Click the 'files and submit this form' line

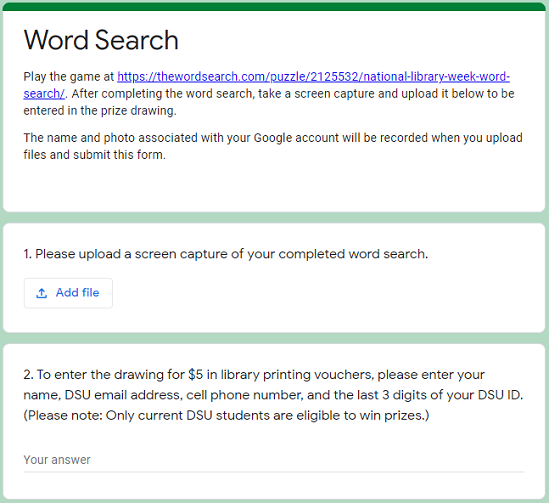95,154
